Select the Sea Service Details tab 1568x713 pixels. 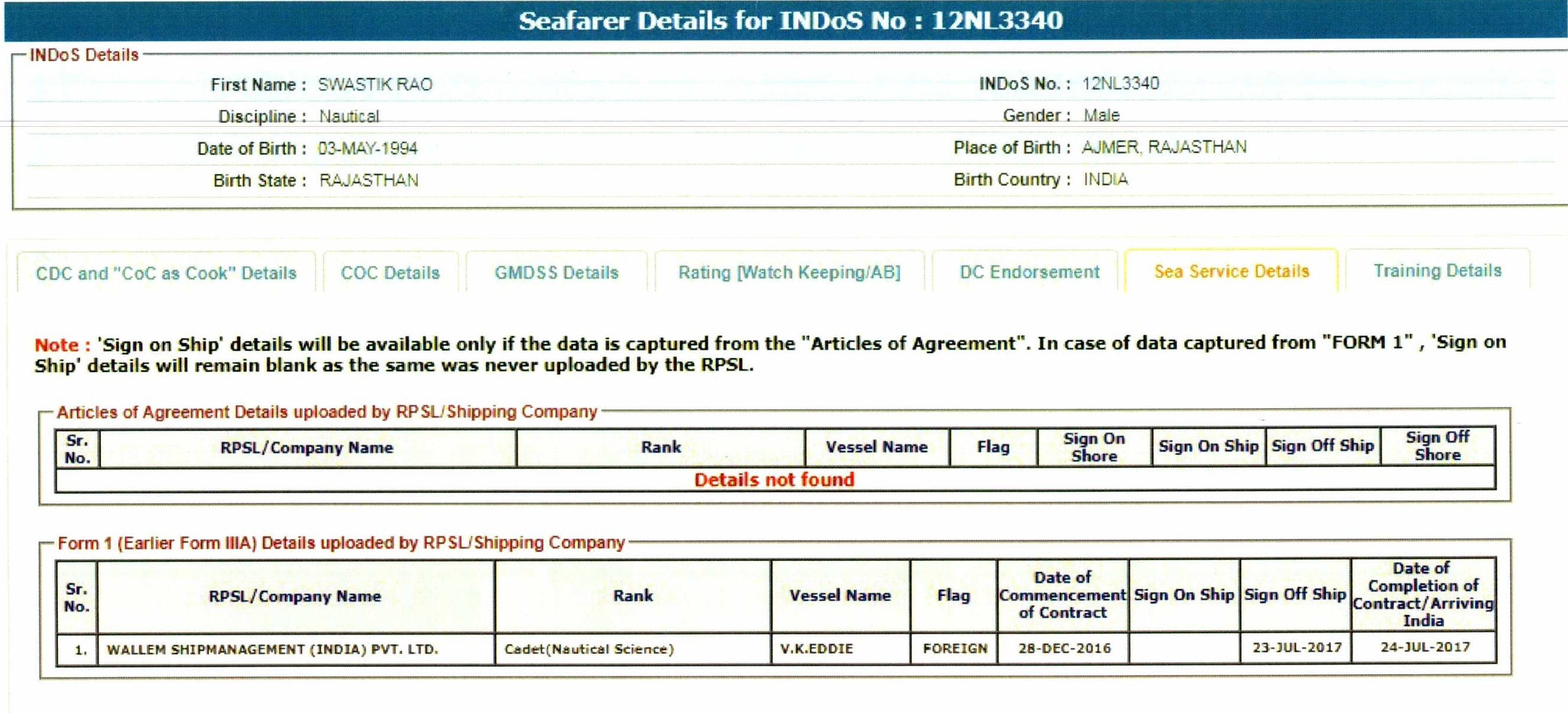point(1232,271)
